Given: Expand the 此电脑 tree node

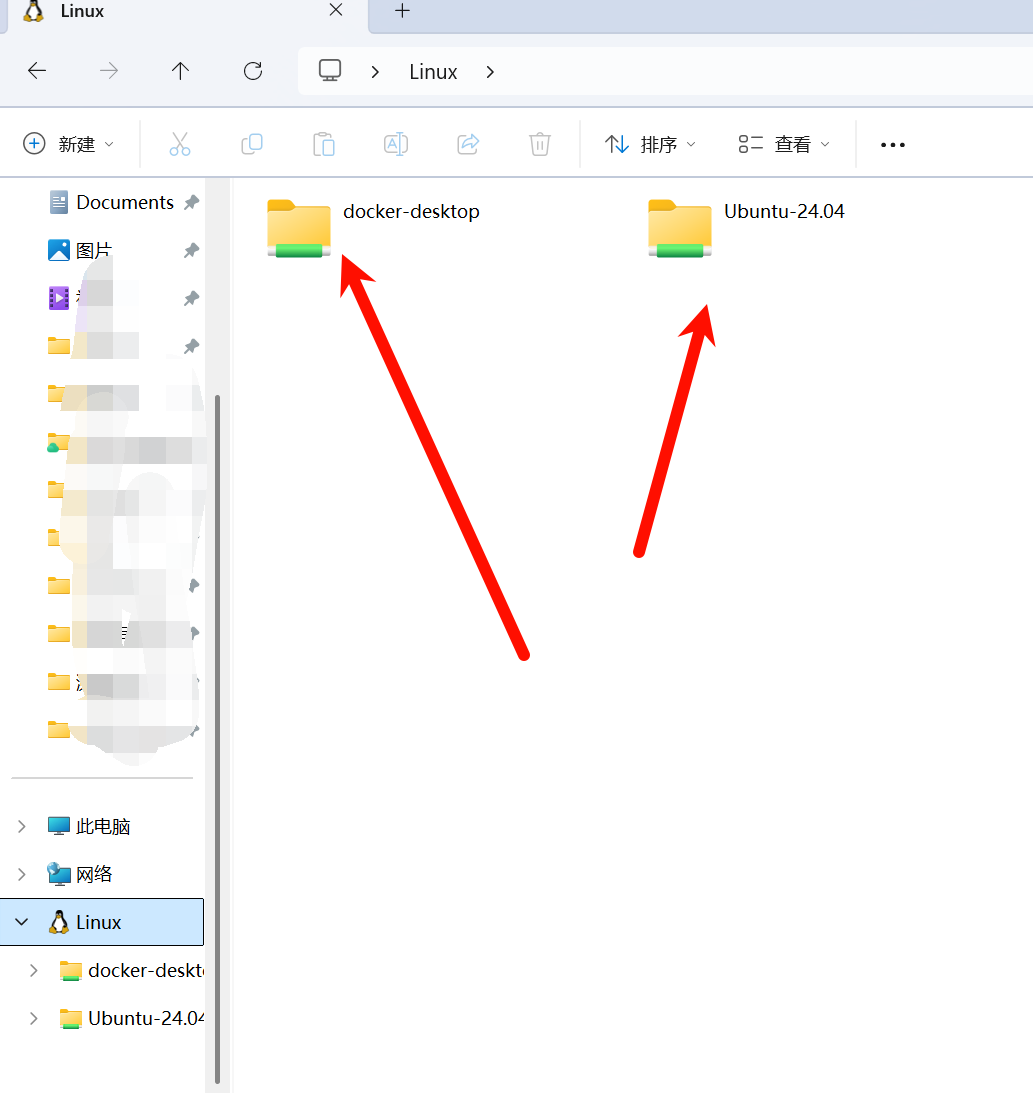Looking at the screenshot, I should click(22, 826).
